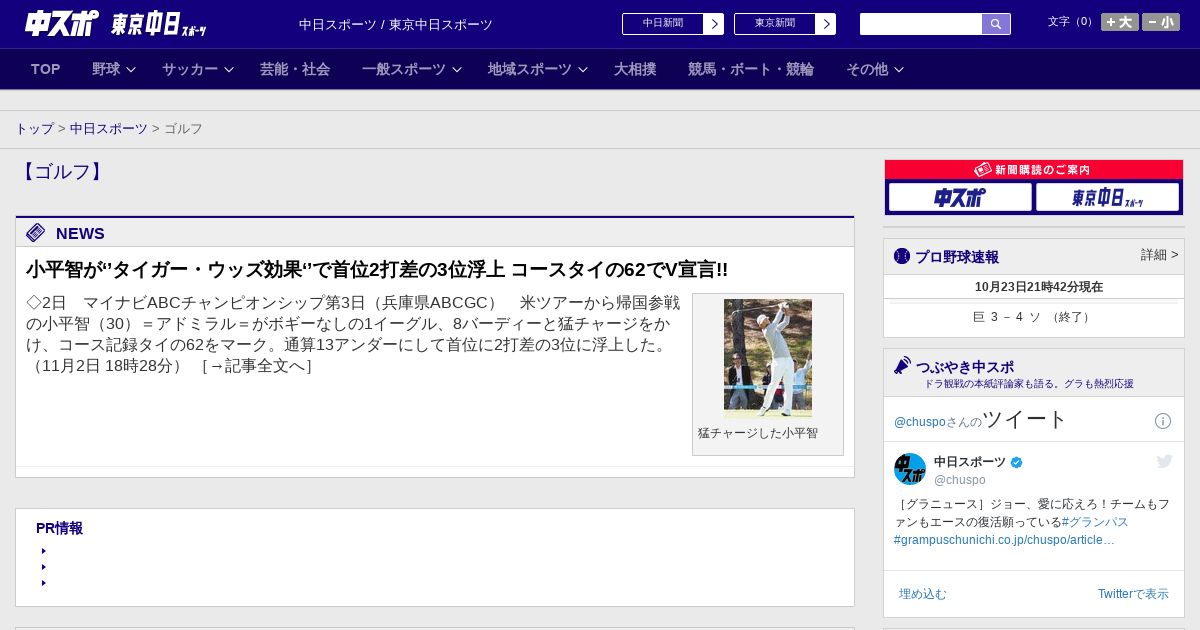This screenshot has height=630, width=1200.
Task: Click the Twitter bird icon in the tweet
Action: (1164, 461)
